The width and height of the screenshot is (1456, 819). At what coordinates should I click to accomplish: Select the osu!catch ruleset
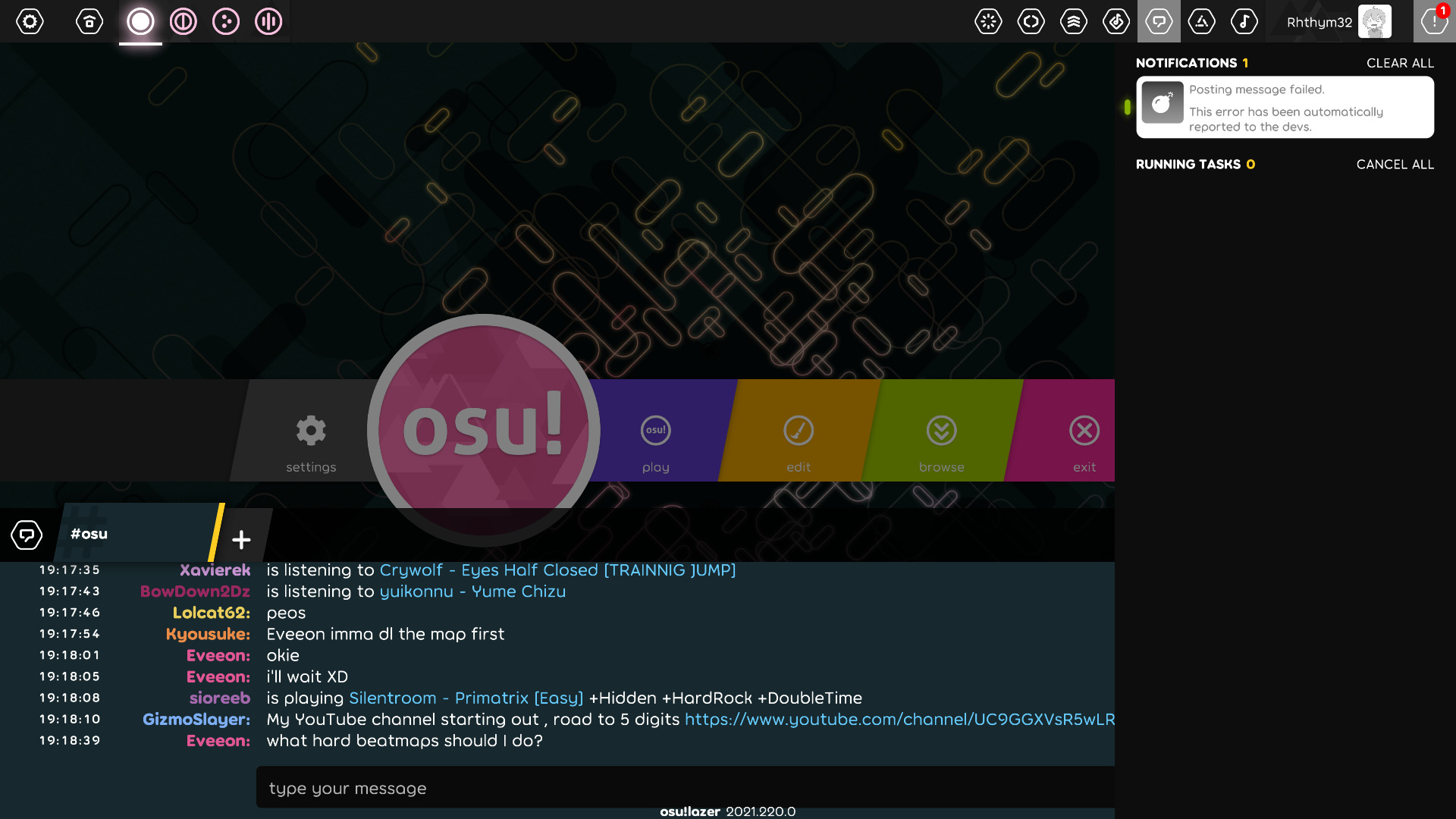[226, 21]
